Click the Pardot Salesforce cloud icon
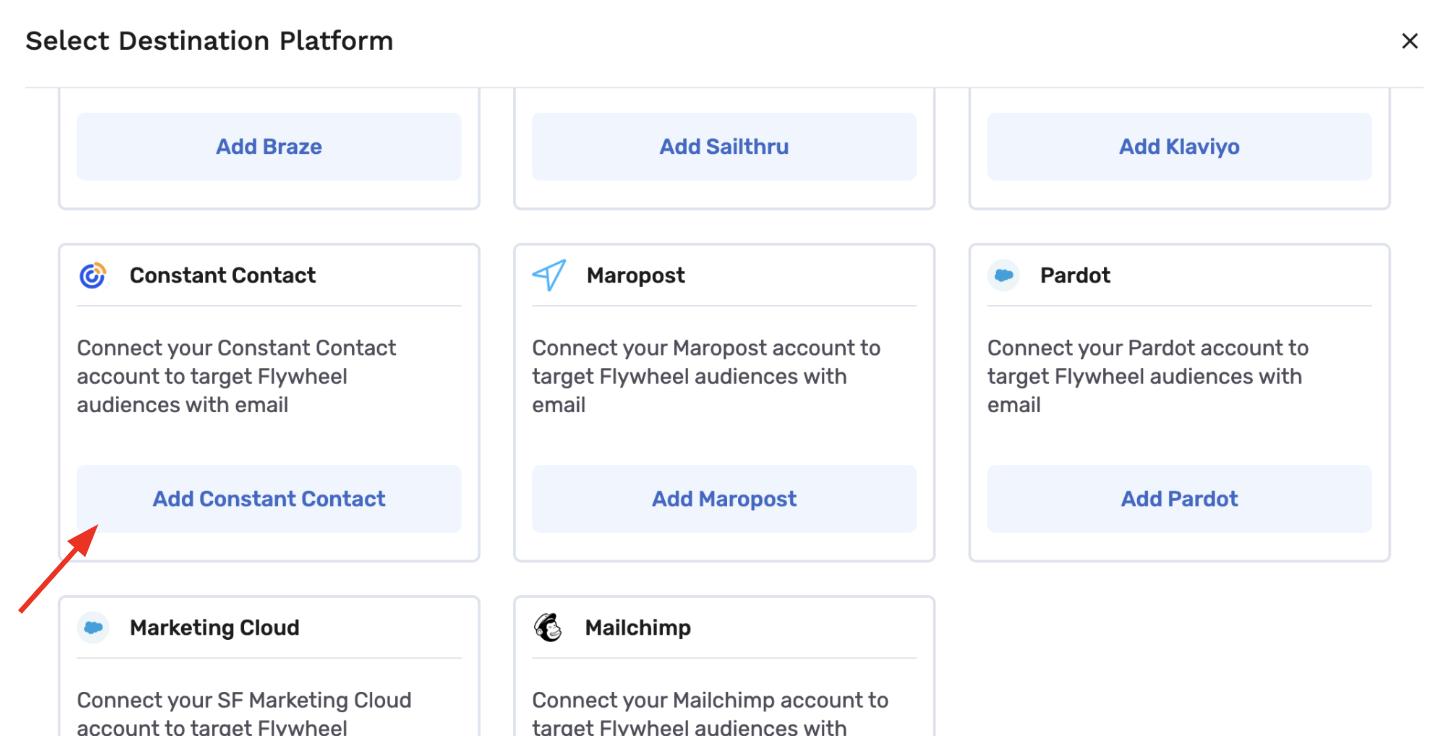This screenshot has height=736, width=1452. (x=1003, y=275)
